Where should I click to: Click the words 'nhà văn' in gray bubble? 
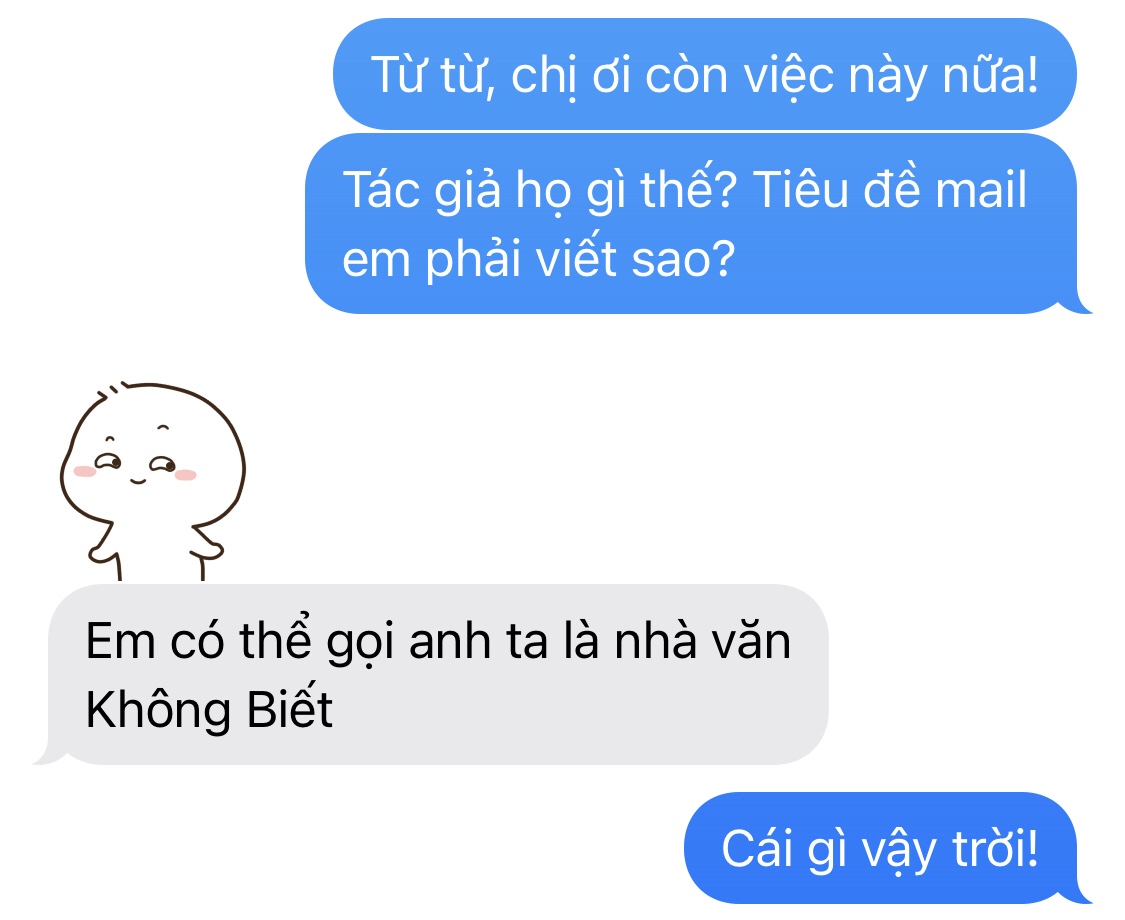[x=702, y=641]
